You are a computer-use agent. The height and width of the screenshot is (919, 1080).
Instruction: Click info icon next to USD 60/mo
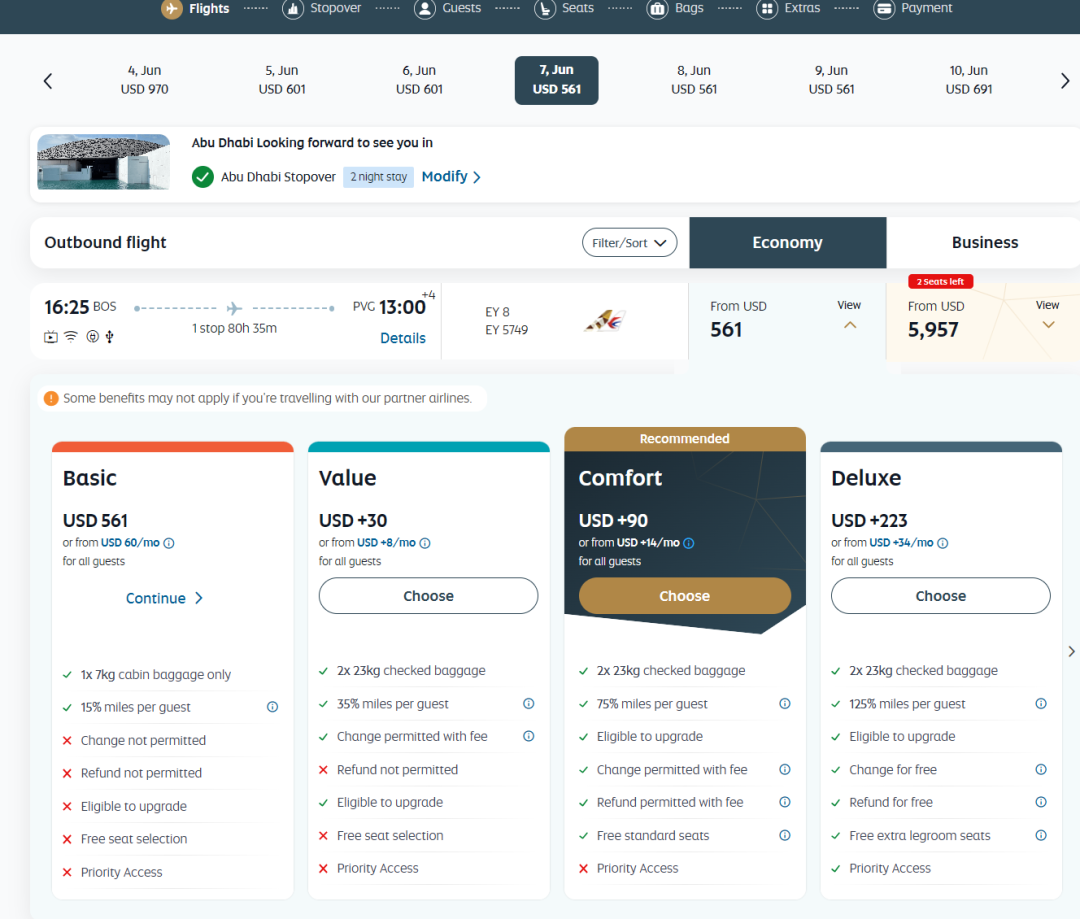(x=169, y=543)
